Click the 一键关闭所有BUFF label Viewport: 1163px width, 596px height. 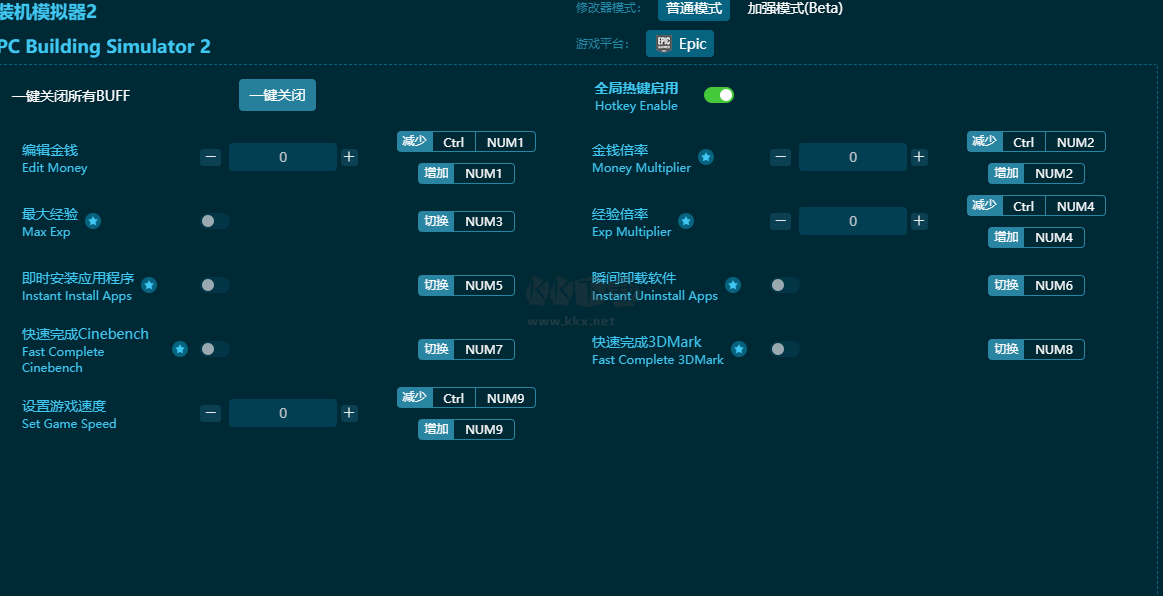(71, 96)
